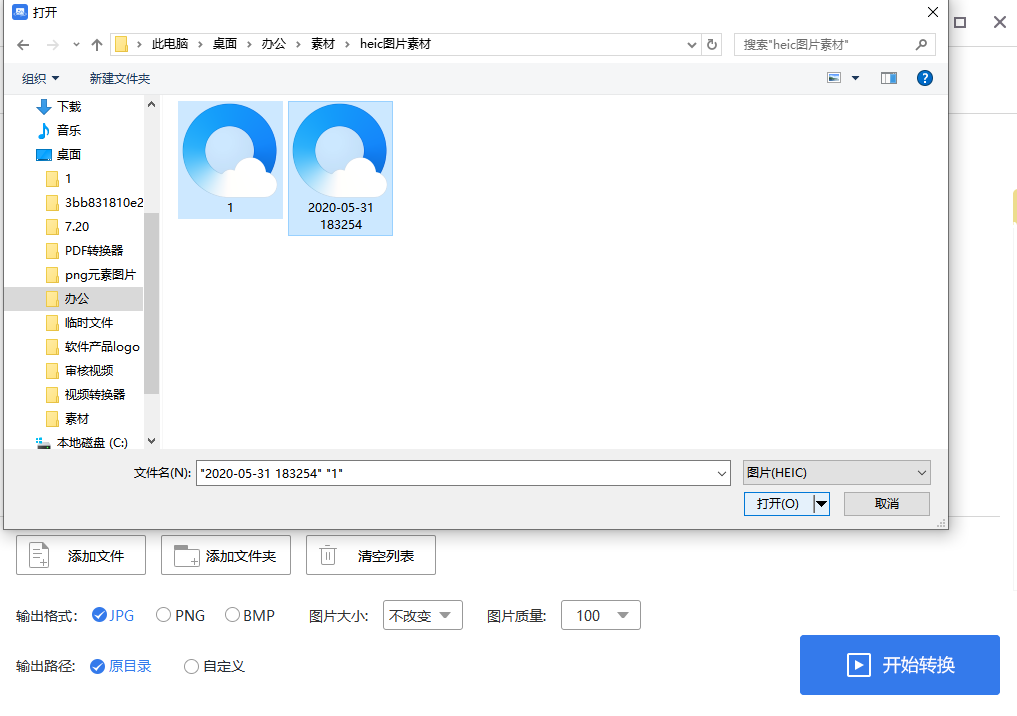This screenshot has width=1017, height=716.
Task: Click 素材 in the address breadcrumb
Action: point(323,44)
